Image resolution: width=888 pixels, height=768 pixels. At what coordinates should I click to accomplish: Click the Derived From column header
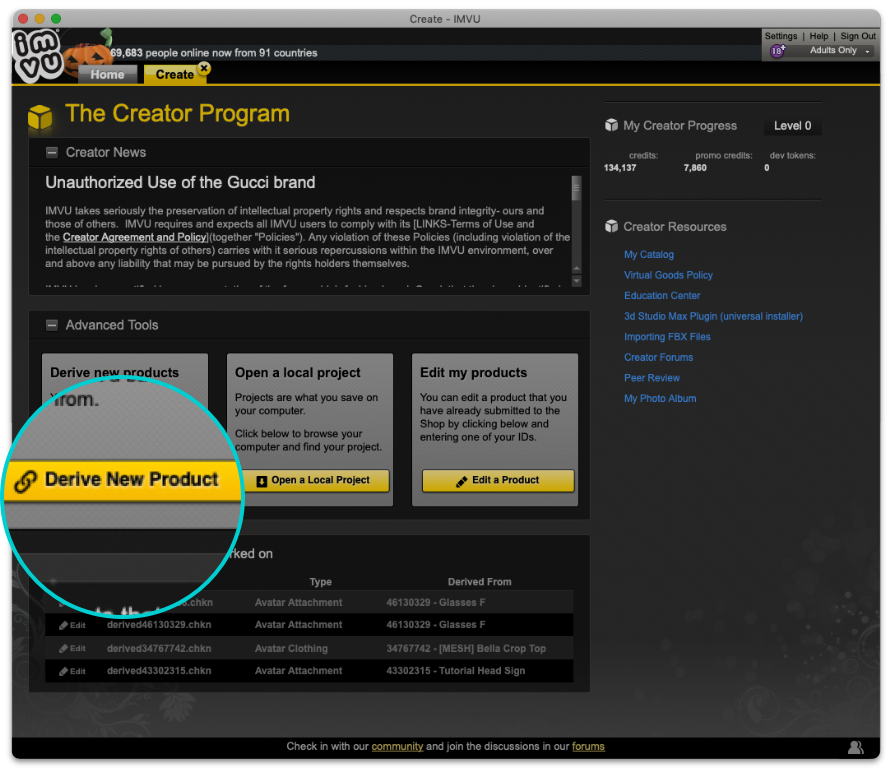point(479,582)
